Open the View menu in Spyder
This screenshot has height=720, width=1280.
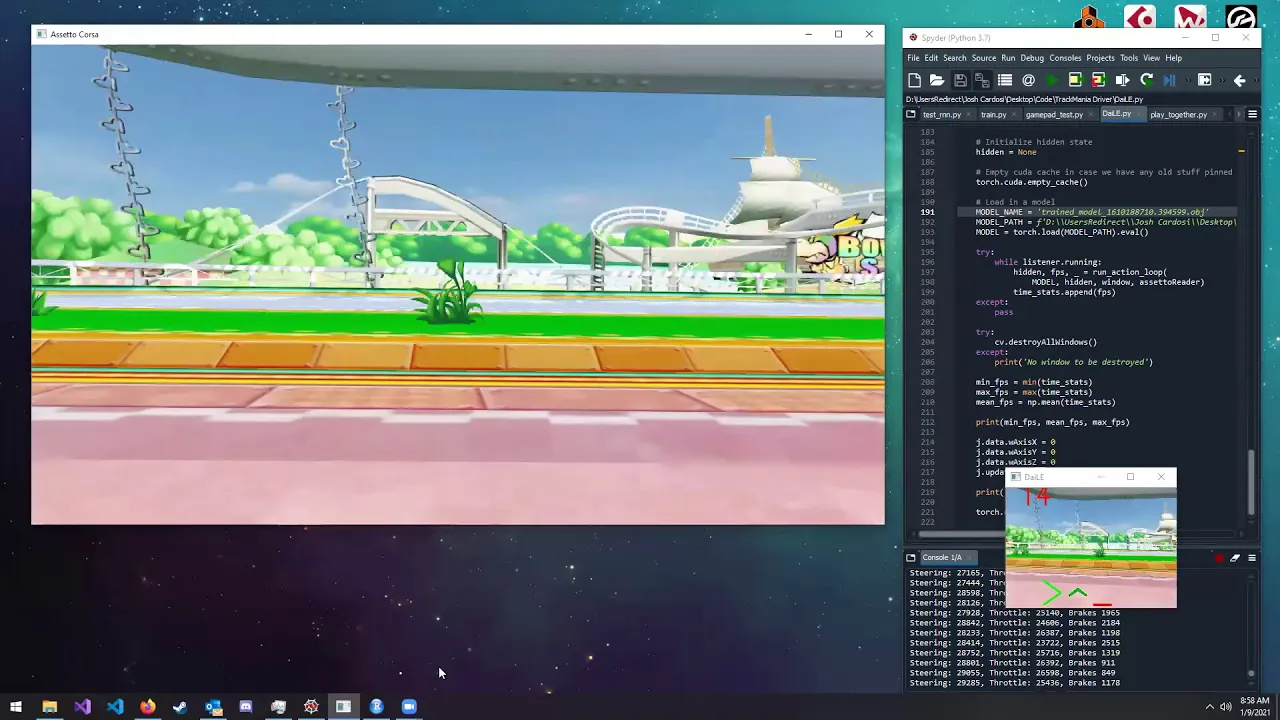pos(1151,58)
